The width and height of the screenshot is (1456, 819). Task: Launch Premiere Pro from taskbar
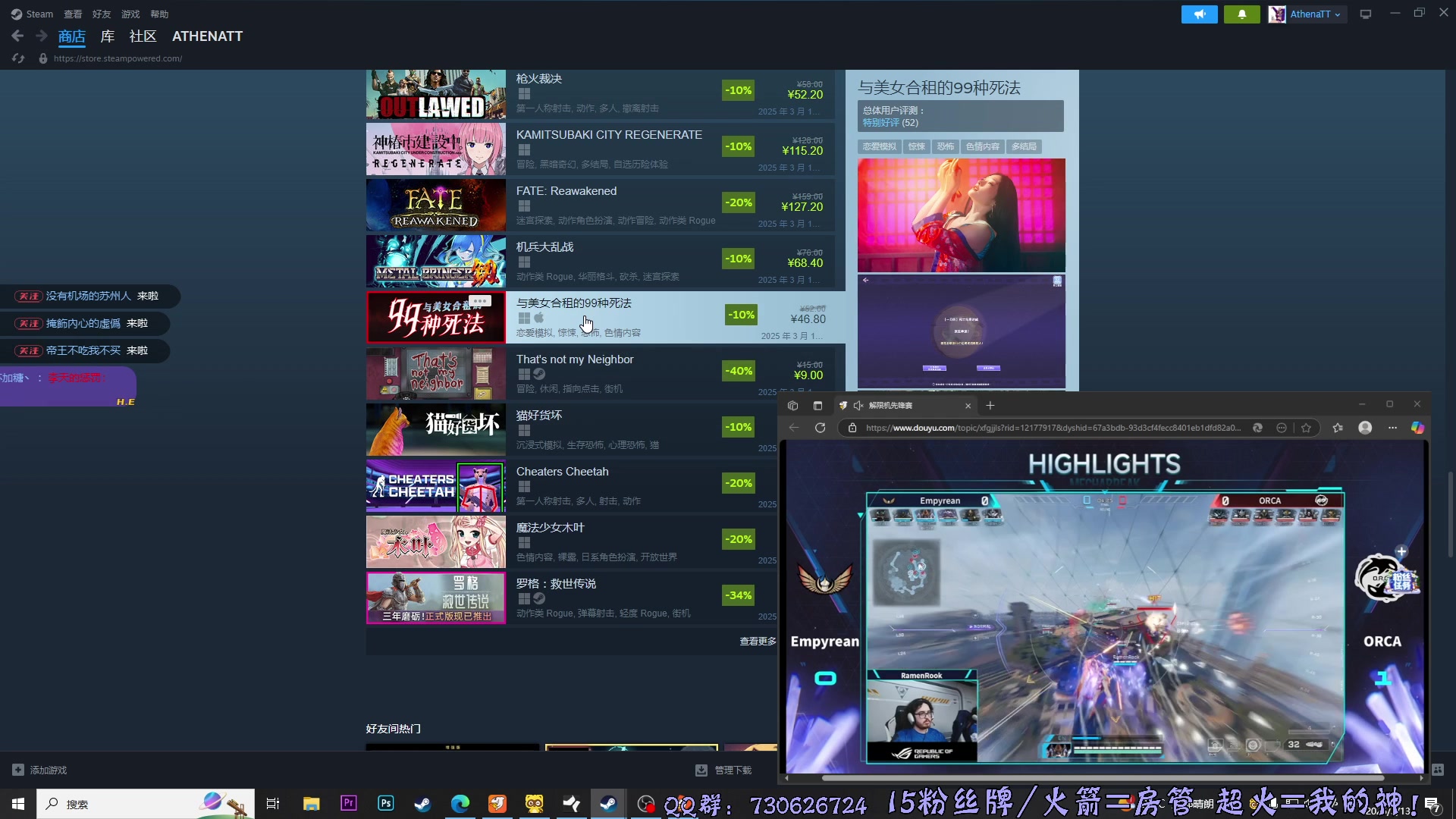point(349,803)
